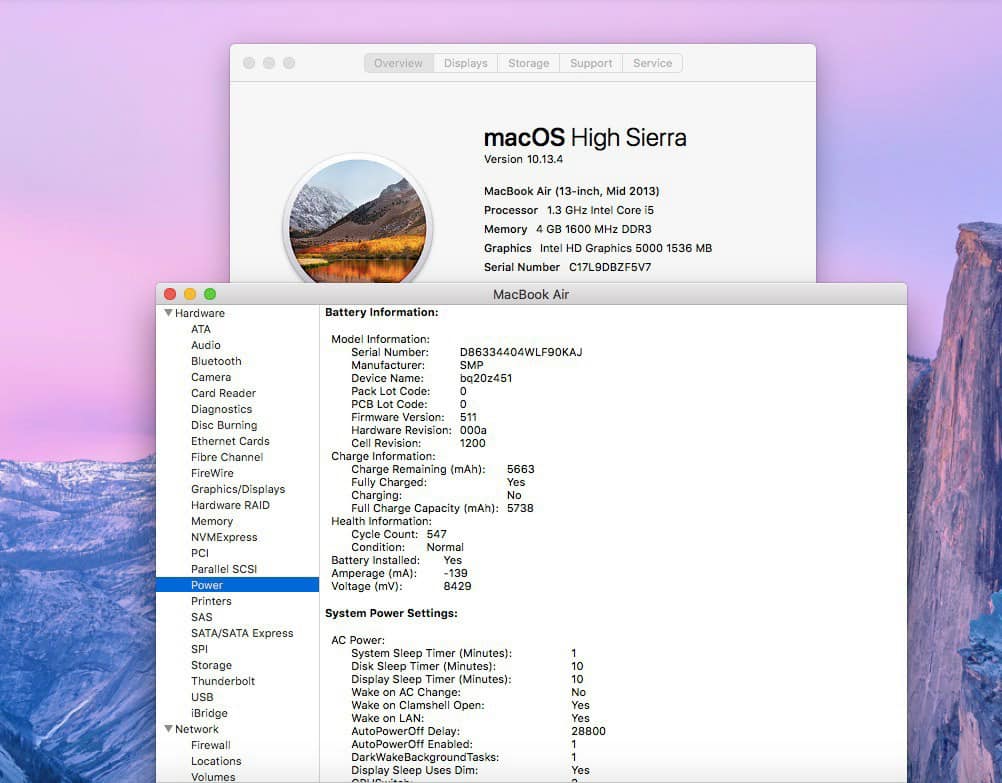Image resolution: width=1002 pixels, height=783 pixels.
Task: Choose Memory in the hardware list
Action: (212, 521)
